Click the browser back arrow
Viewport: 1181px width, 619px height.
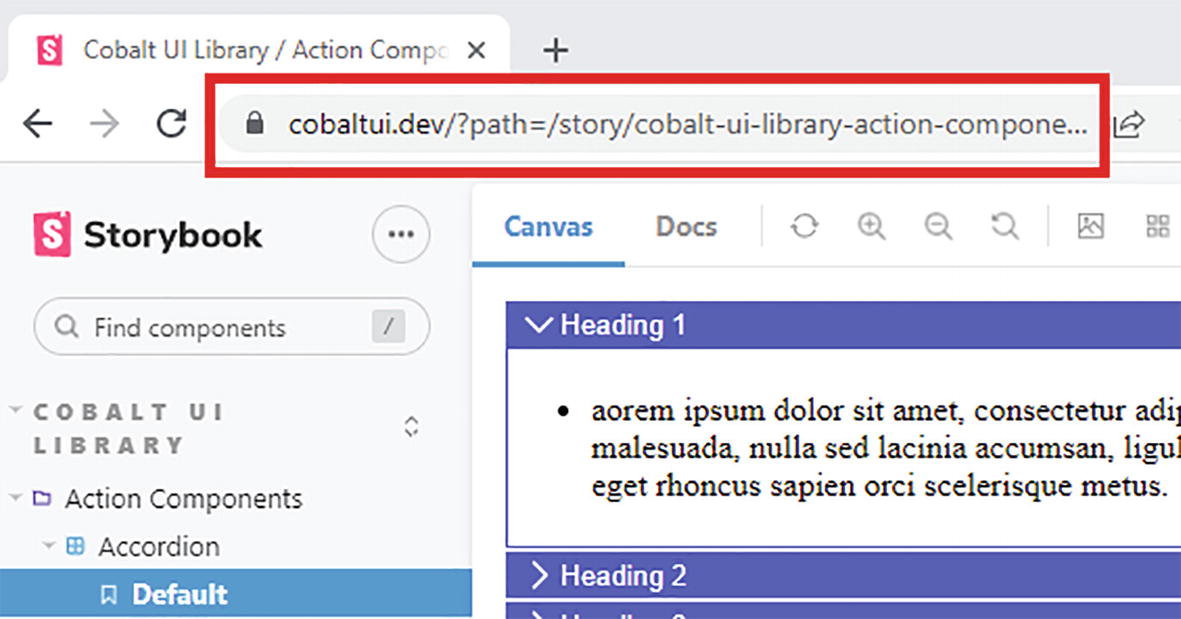click(38, 124)
